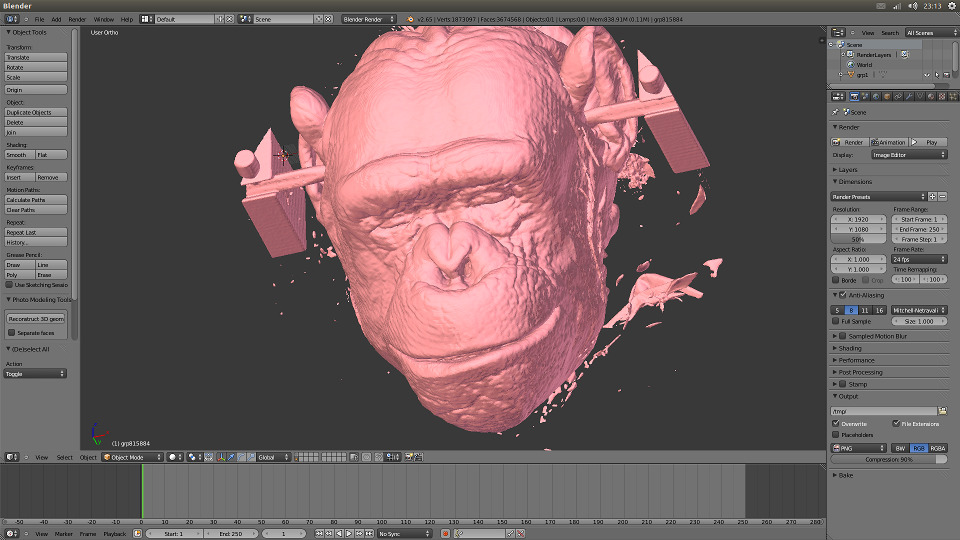The image size is (960, 540).
Task: Open the network signal indicator
Action: (897, 6)
